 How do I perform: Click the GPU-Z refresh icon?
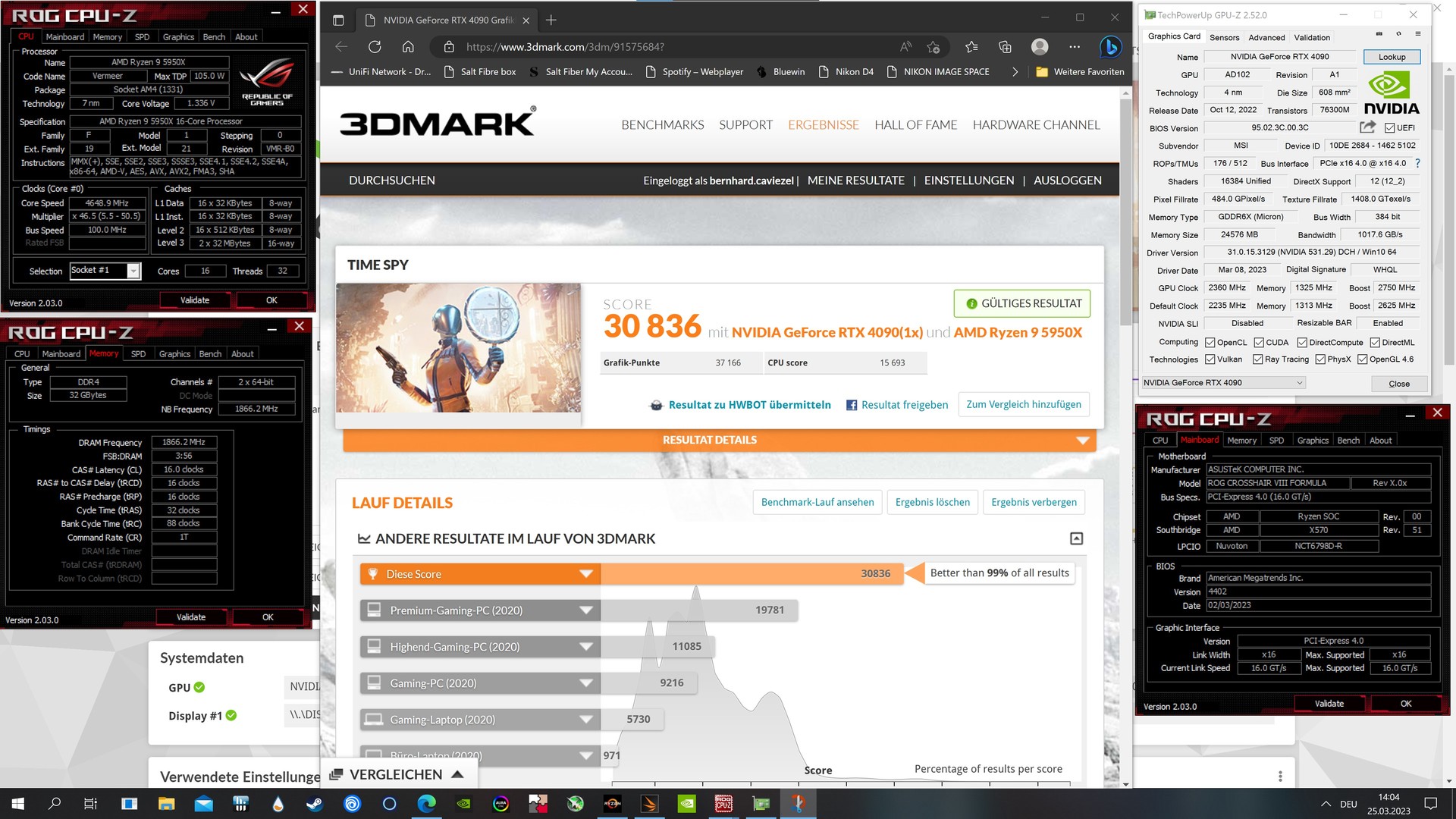coord(1398,34)
